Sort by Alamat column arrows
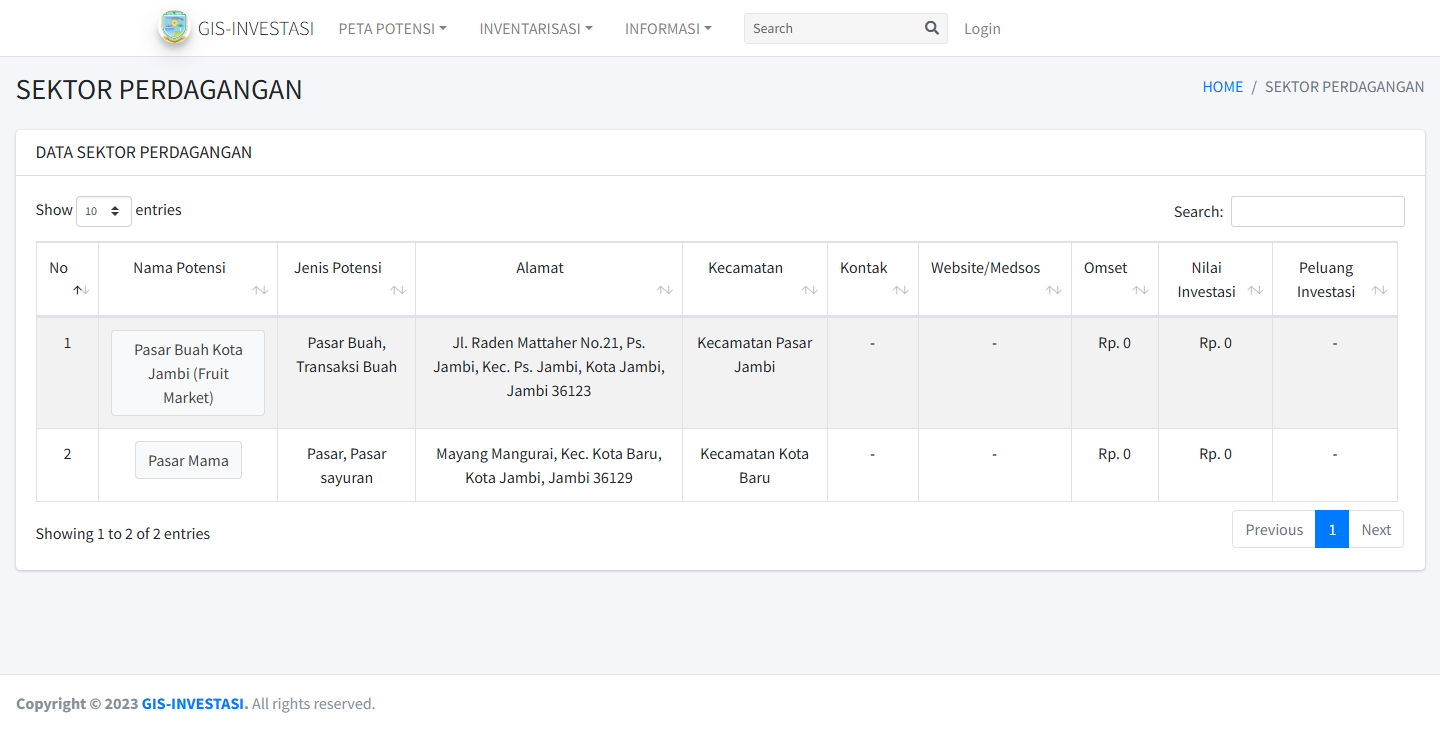The height and width of the screenshot is (730, 1440). (x=664, y=290)
